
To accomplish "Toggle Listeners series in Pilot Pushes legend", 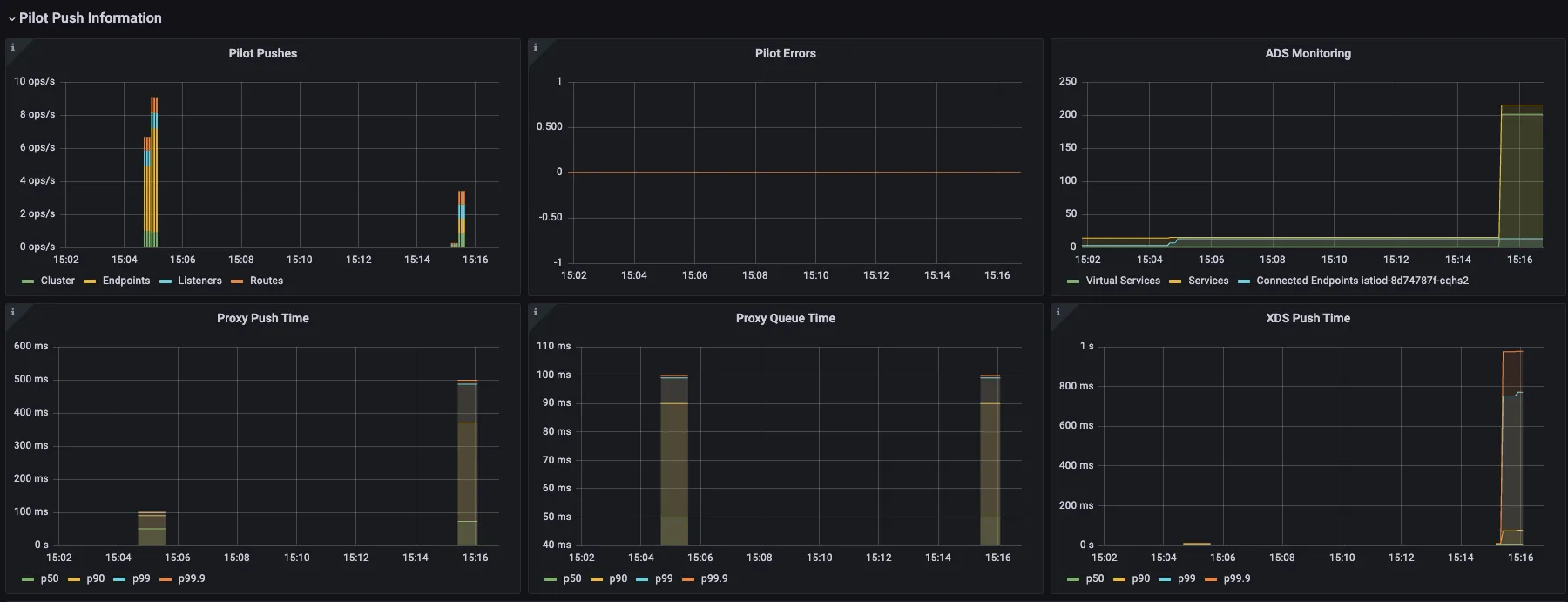I will 199,281.
